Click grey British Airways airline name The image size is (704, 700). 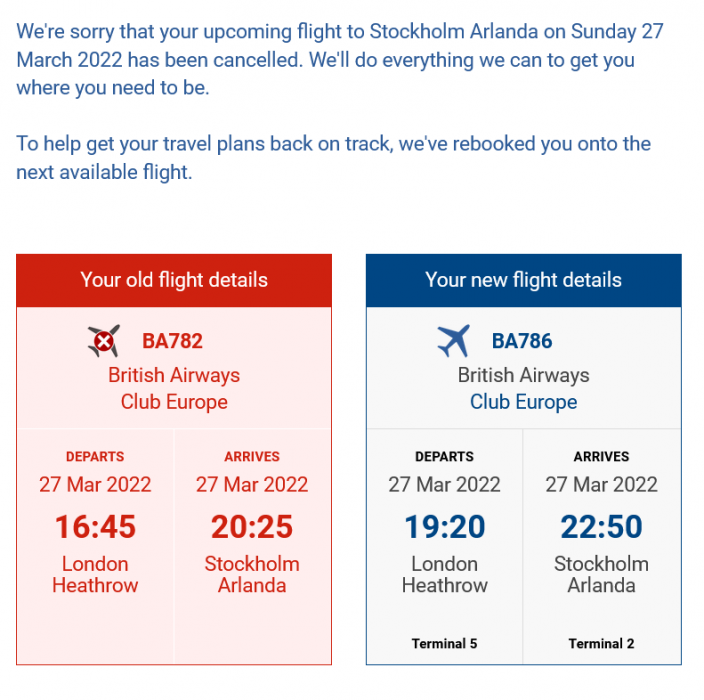click(523, 375)
